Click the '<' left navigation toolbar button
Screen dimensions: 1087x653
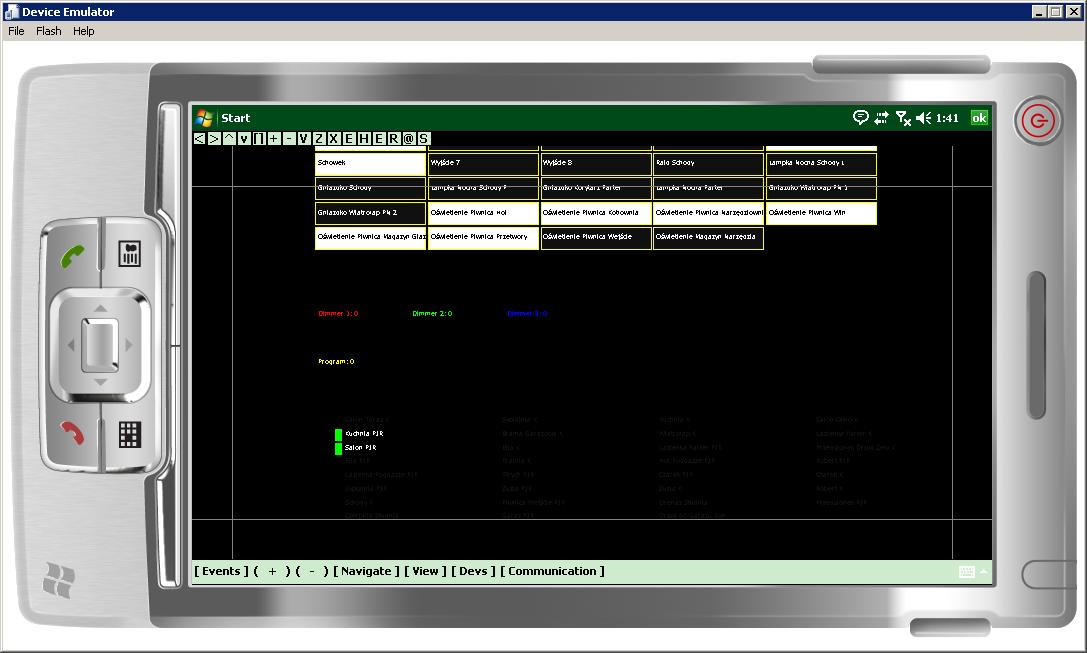(x=199, y=139)
